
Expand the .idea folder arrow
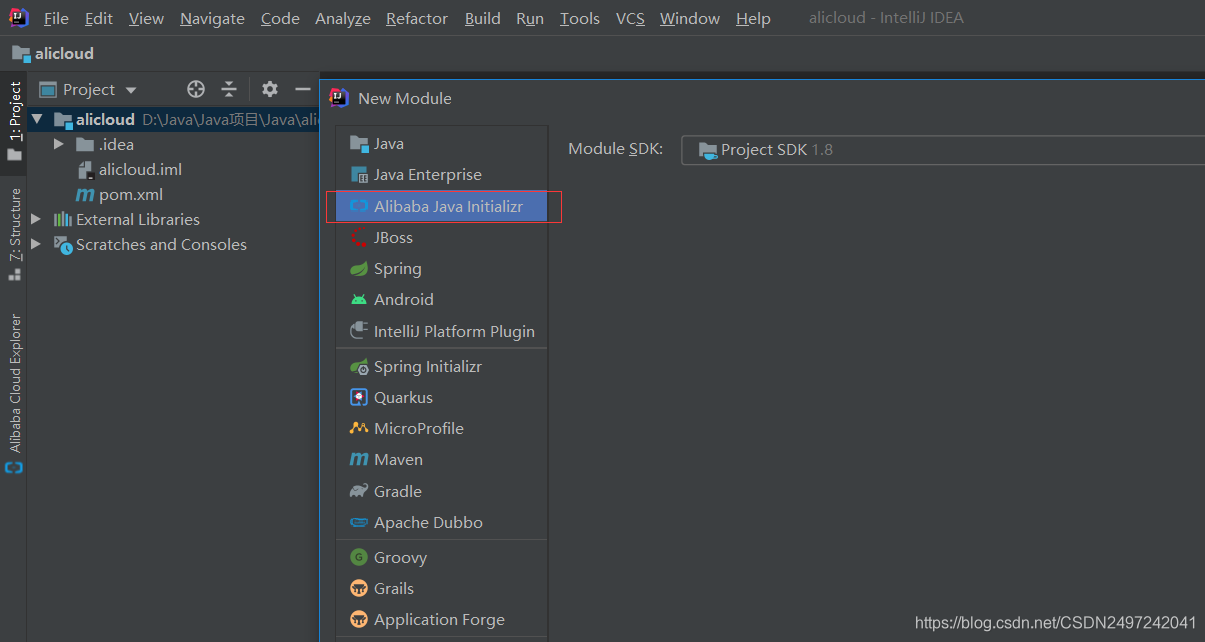click(60, 144)
